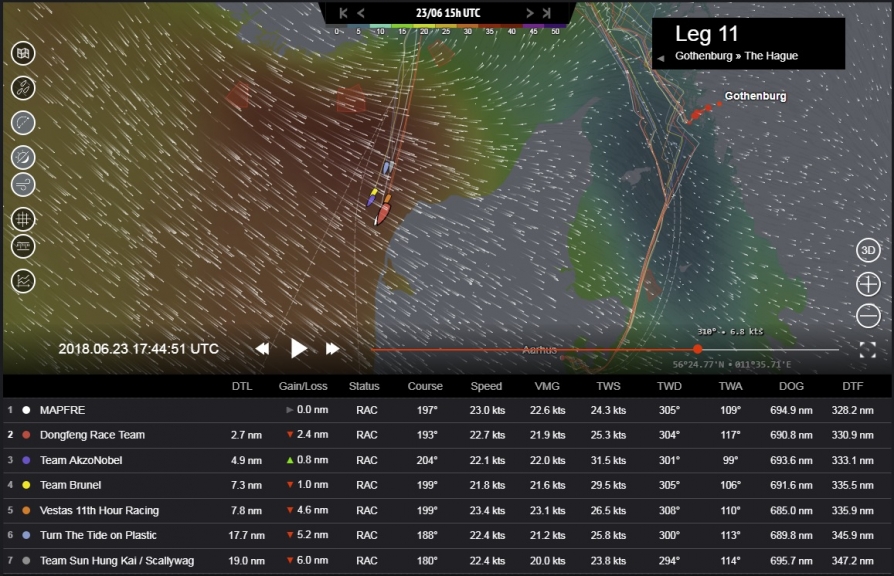Toggle the lat/long grid icon
This screenshot has height=576, width=894.
pos(23,219)
